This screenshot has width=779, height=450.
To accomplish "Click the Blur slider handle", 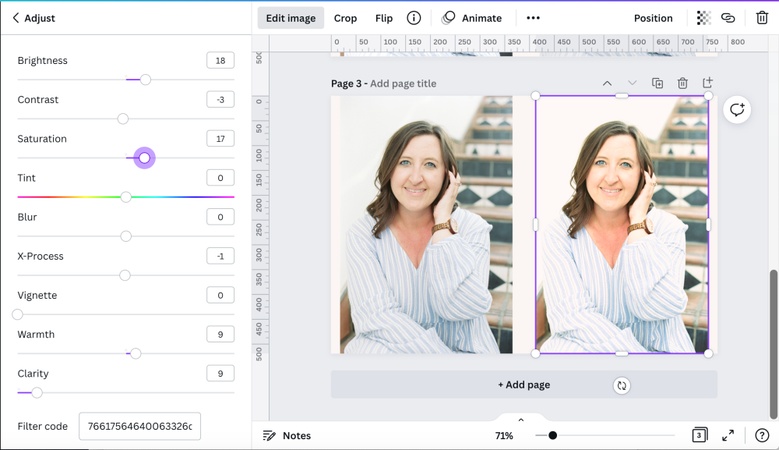I will 126,236.
